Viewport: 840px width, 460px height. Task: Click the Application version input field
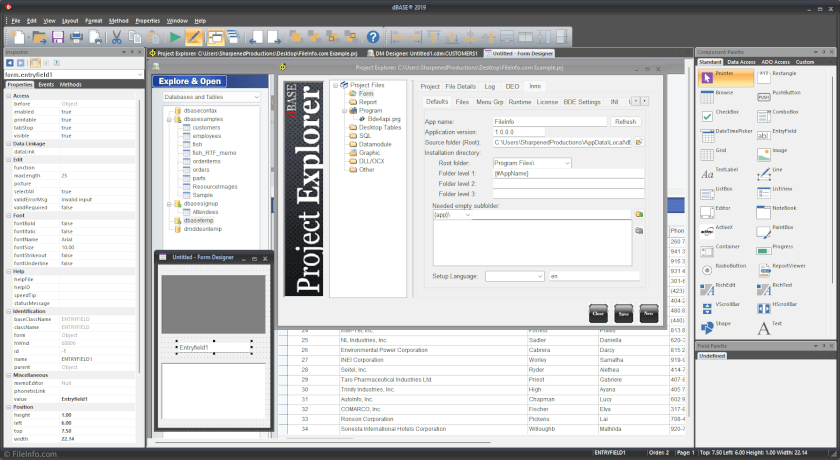(x=519, y=132)
